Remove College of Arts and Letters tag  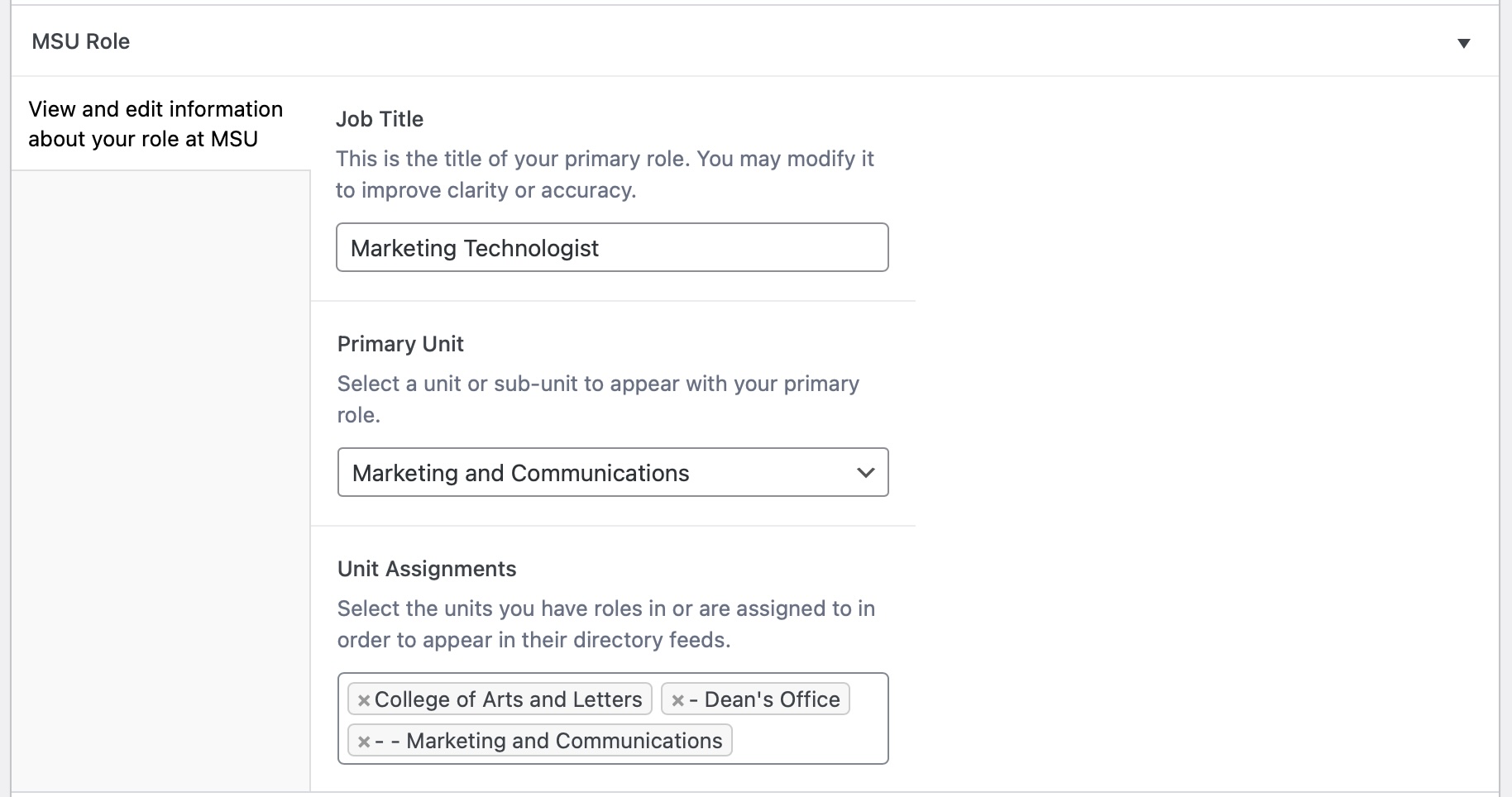[x=363, y=700]
